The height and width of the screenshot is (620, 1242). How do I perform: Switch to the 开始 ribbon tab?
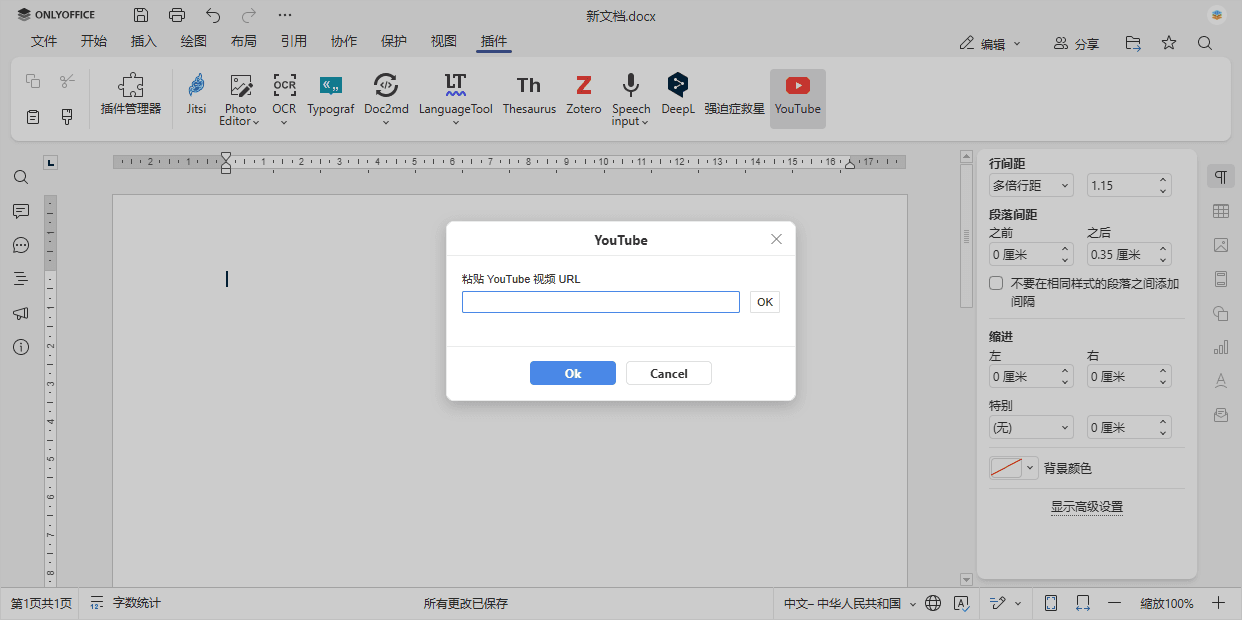pyautogui.click(x=93, y=41)
